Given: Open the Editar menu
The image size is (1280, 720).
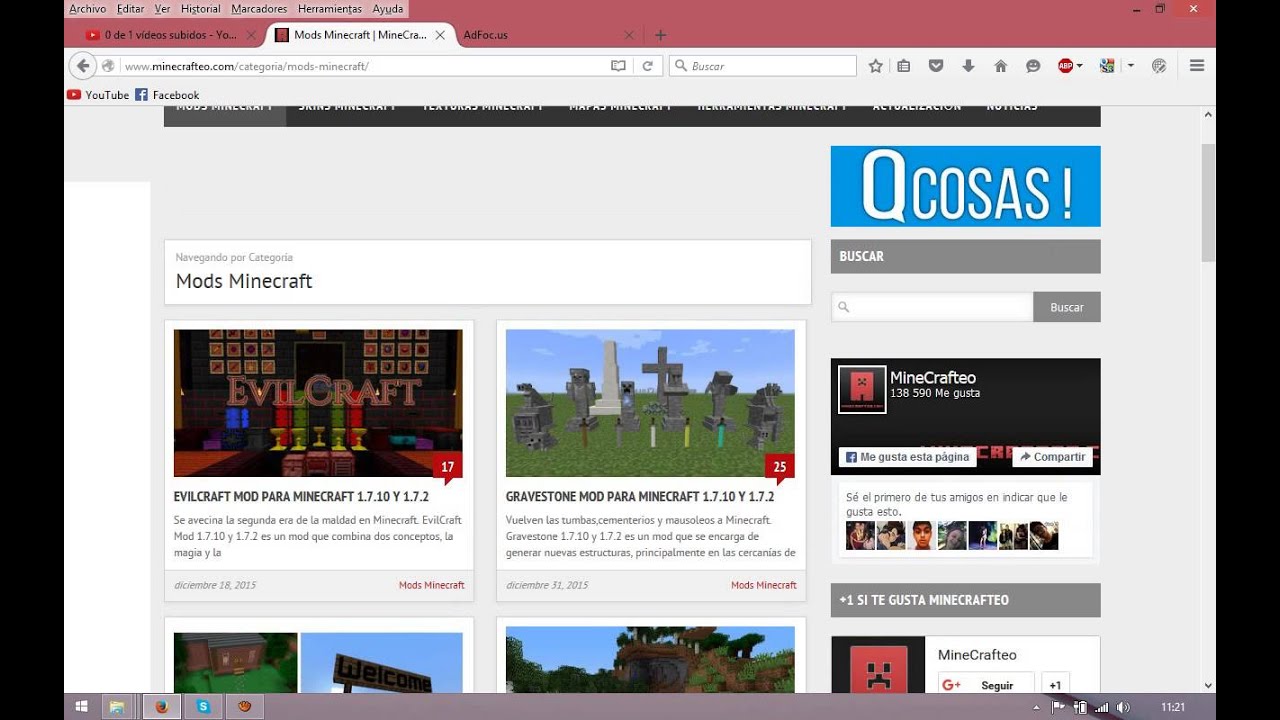Looking at the screenshot, I should click(x=130, y=9).
